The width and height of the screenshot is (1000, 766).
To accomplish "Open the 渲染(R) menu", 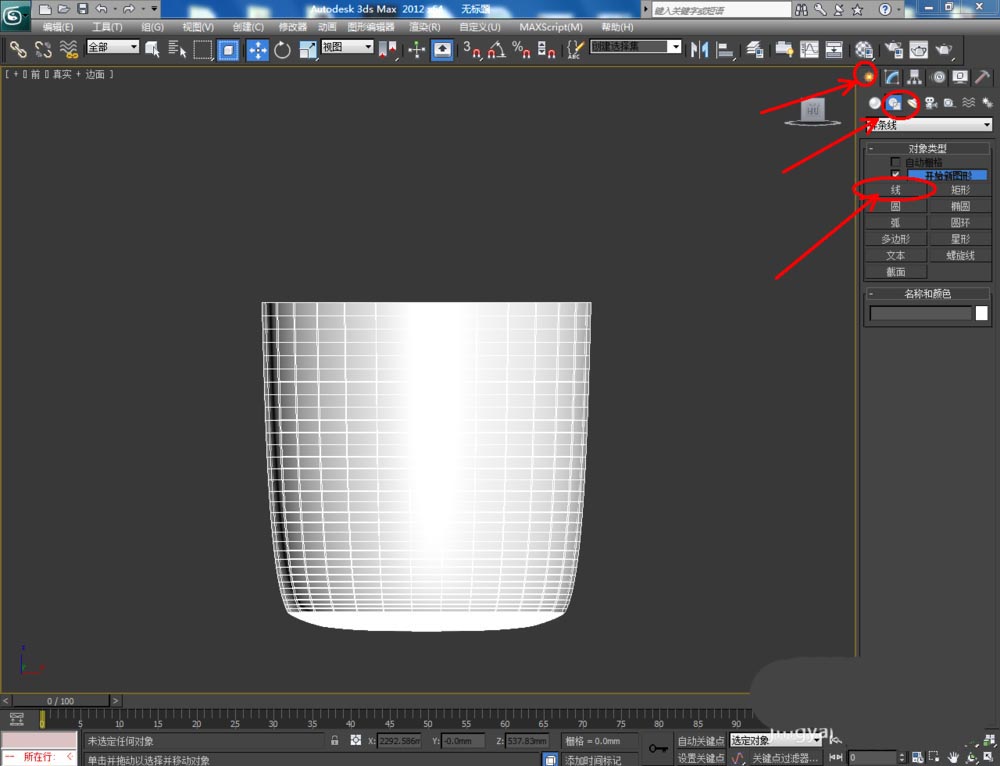I will [x=425, y=27].
